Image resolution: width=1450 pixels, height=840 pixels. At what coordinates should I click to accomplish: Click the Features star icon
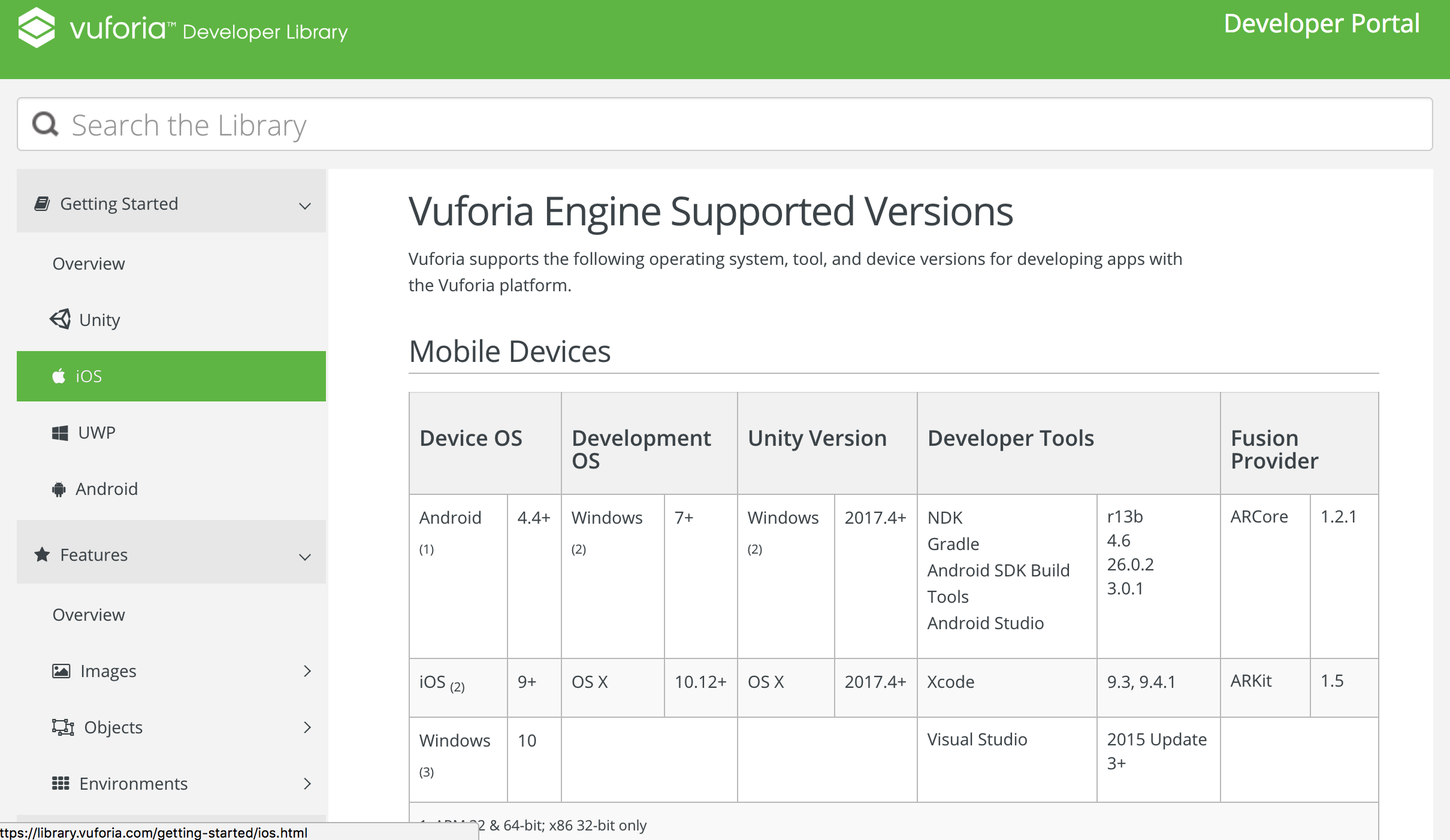point(42,554)
